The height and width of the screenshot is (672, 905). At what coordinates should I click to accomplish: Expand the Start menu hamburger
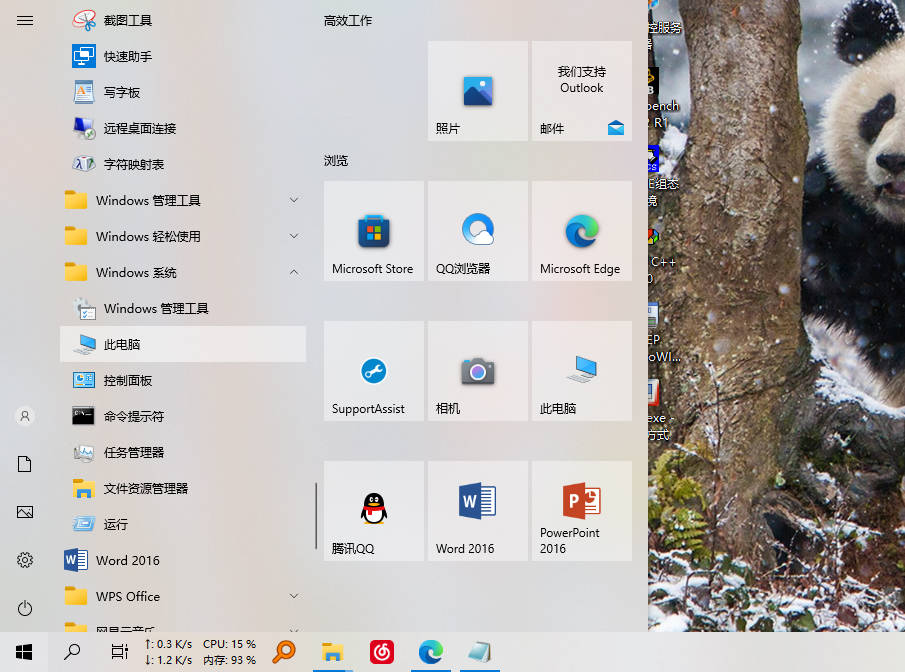tap(24, 20)
